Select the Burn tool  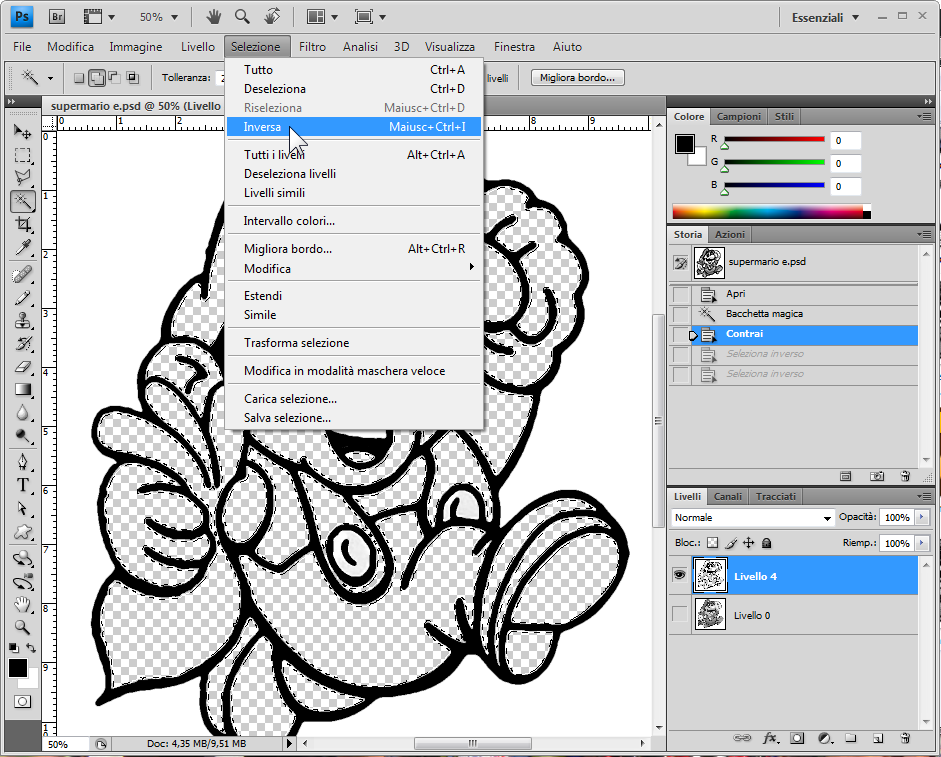(23, 436)
